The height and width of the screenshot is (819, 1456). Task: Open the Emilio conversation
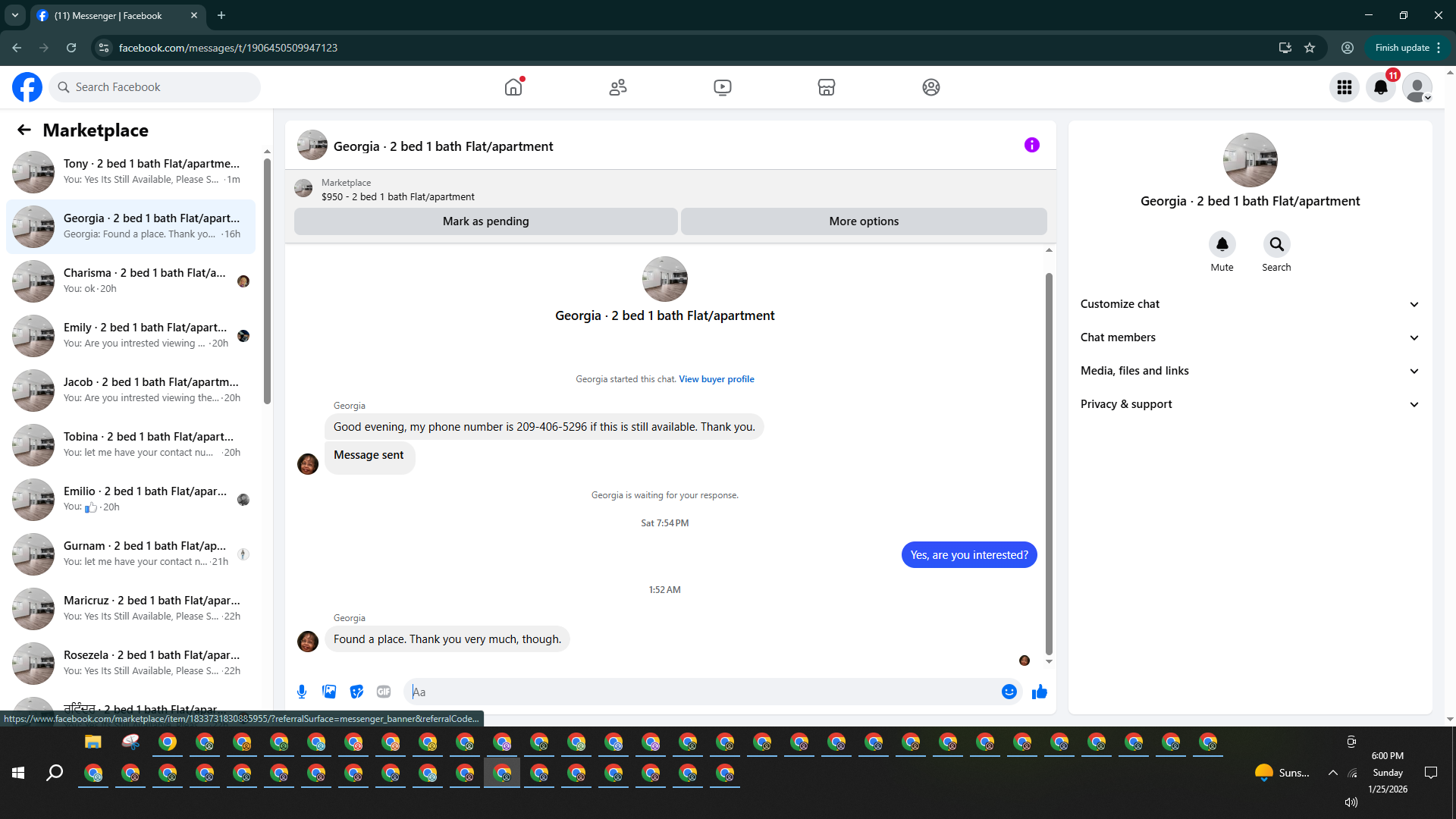[x=130, y=500]
